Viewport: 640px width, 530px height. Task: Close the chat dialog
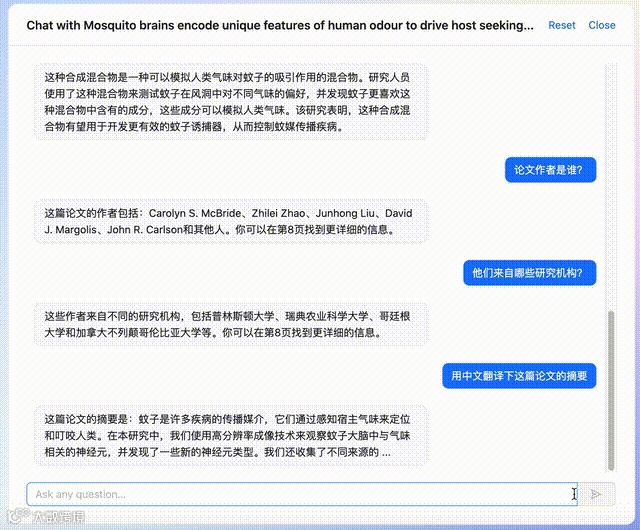602,25
